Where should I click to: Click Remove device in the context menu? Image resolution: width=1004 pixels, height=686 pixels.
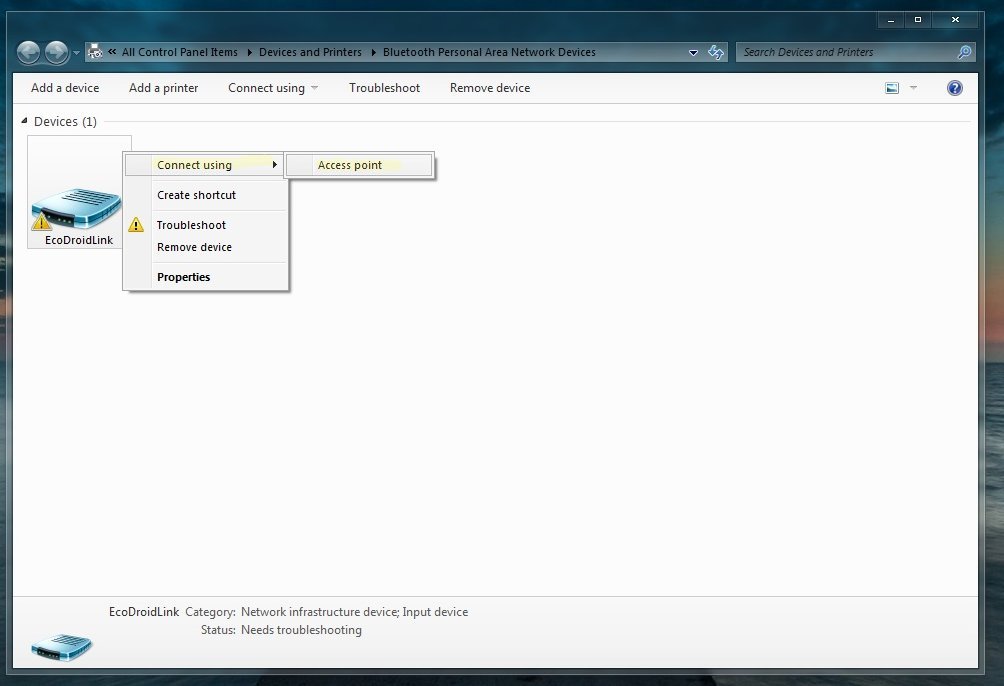click(194, 247)
